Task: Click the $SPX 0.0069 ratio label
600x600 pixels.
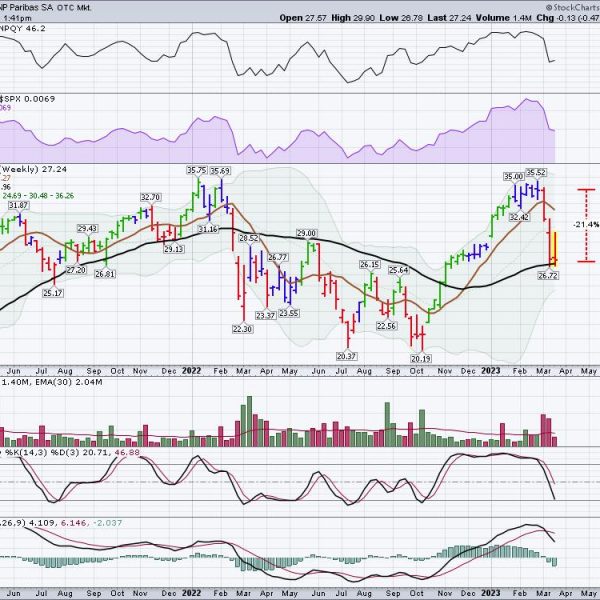Action: [x=27, y=99]
